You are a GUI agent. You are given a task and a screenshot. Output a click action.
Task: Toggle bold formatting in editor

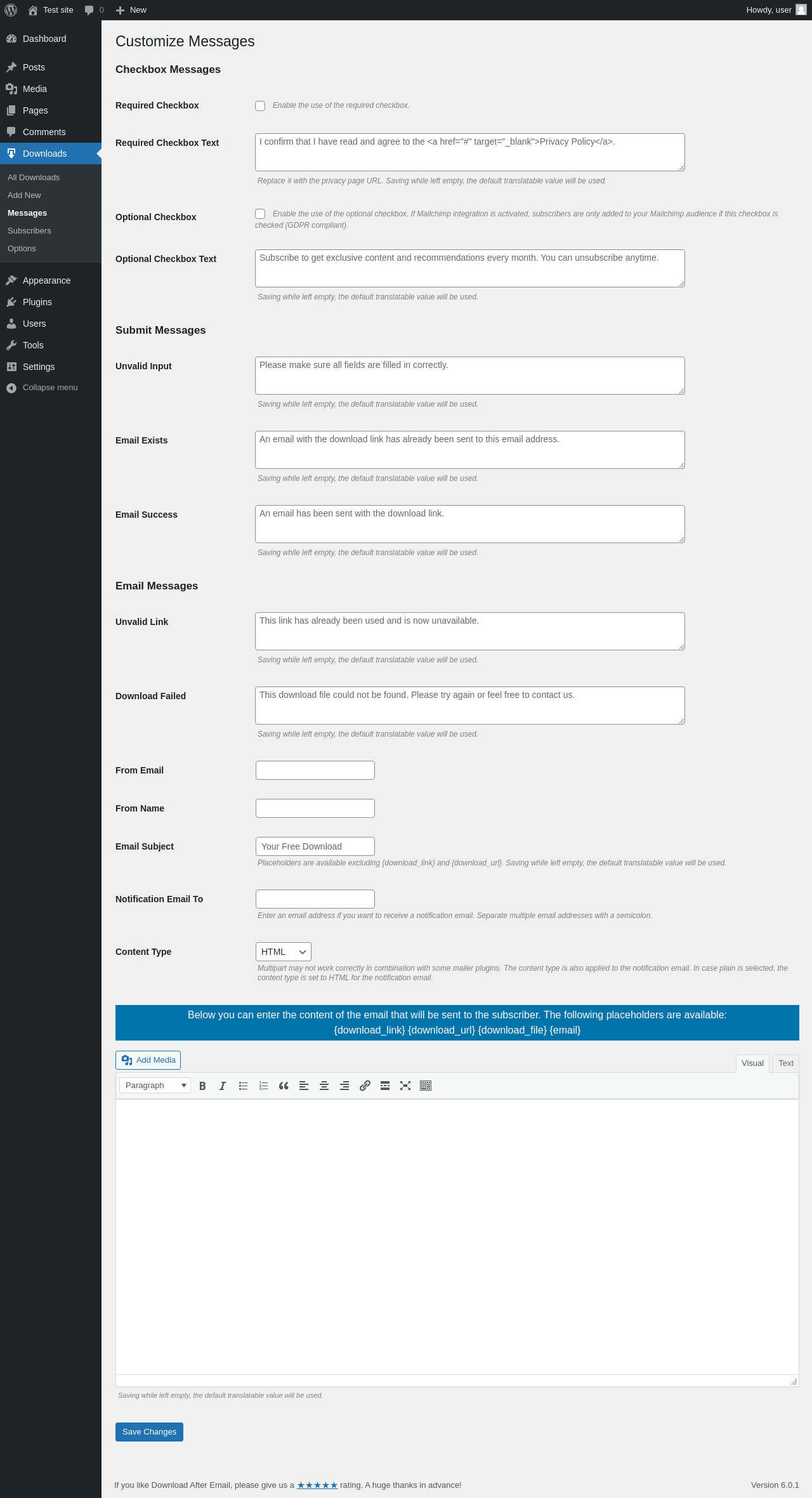click(202, 1086)
